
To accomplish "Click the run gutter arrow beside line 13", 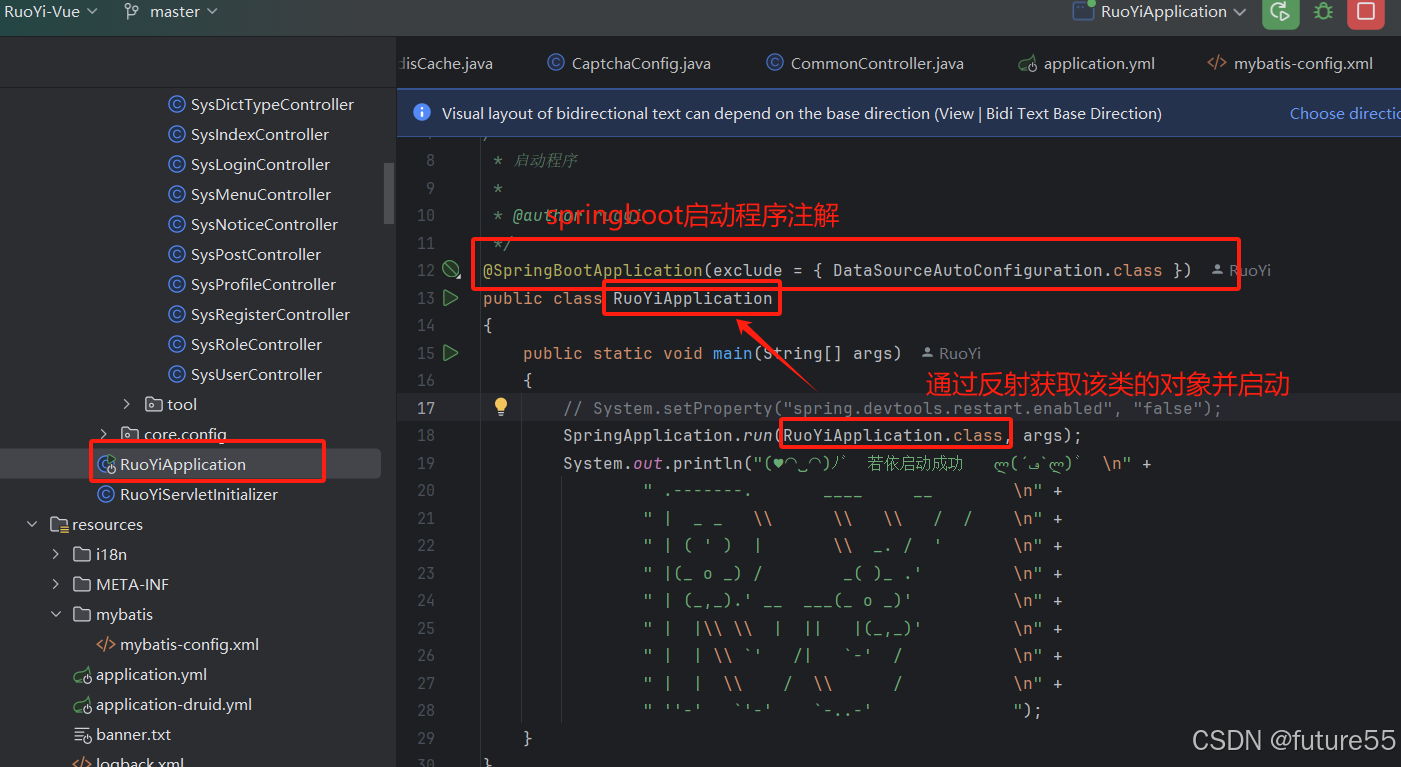I will tap(450, 297).
